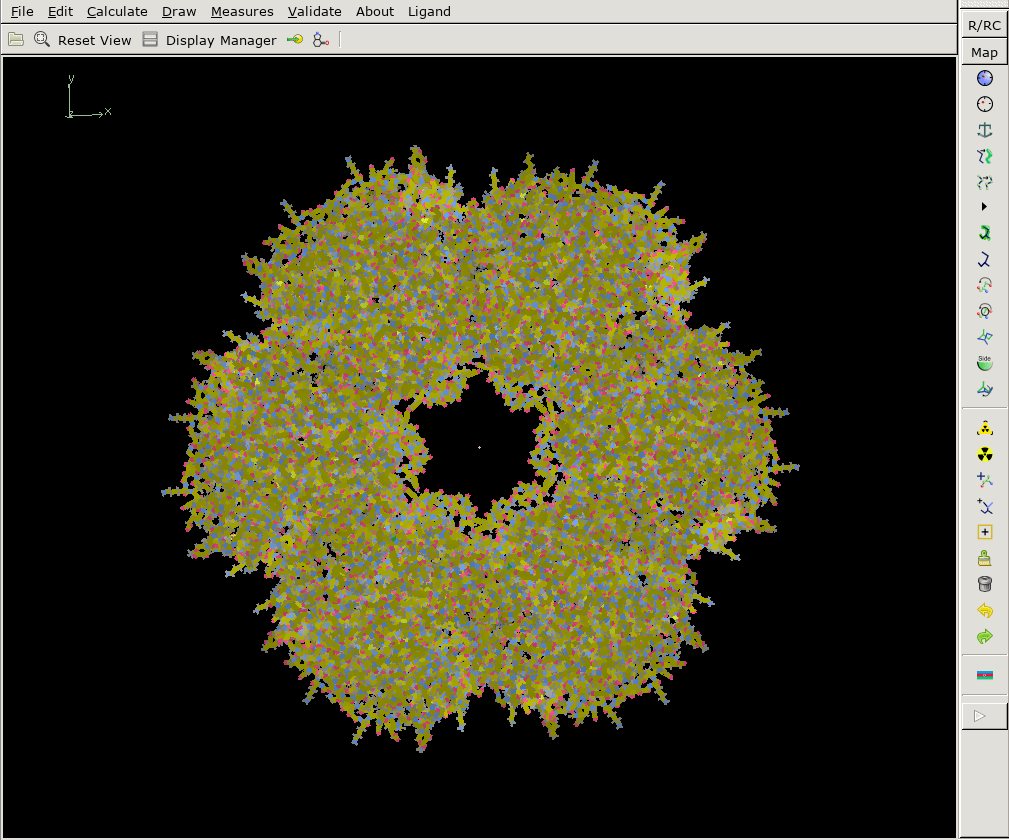Open the Ligand menu

(429, 12)
